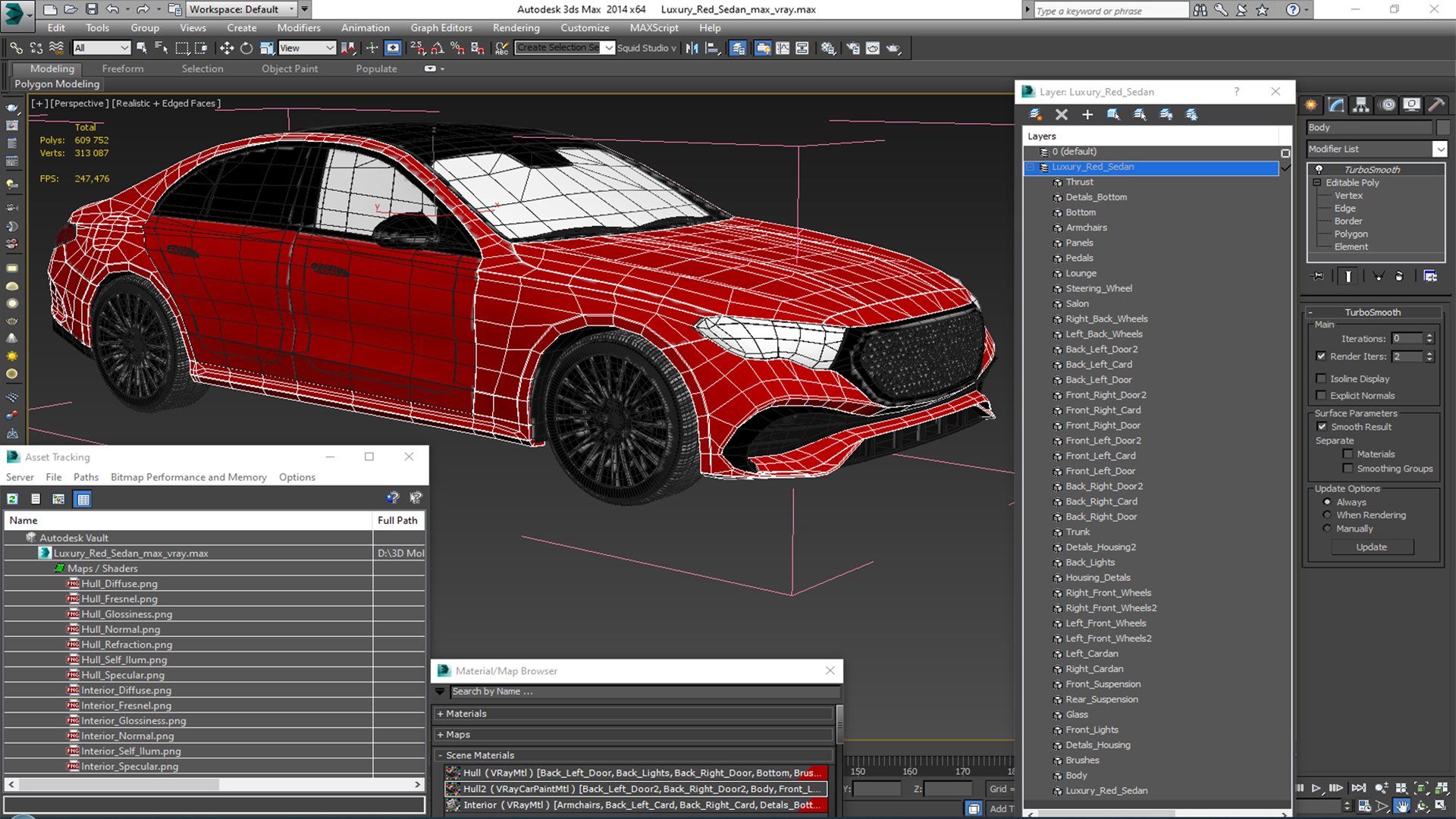The width and height of the screenshot is (1456, 819).
Task: Open the Modifiers menu
Action: (x=299, y=28)
